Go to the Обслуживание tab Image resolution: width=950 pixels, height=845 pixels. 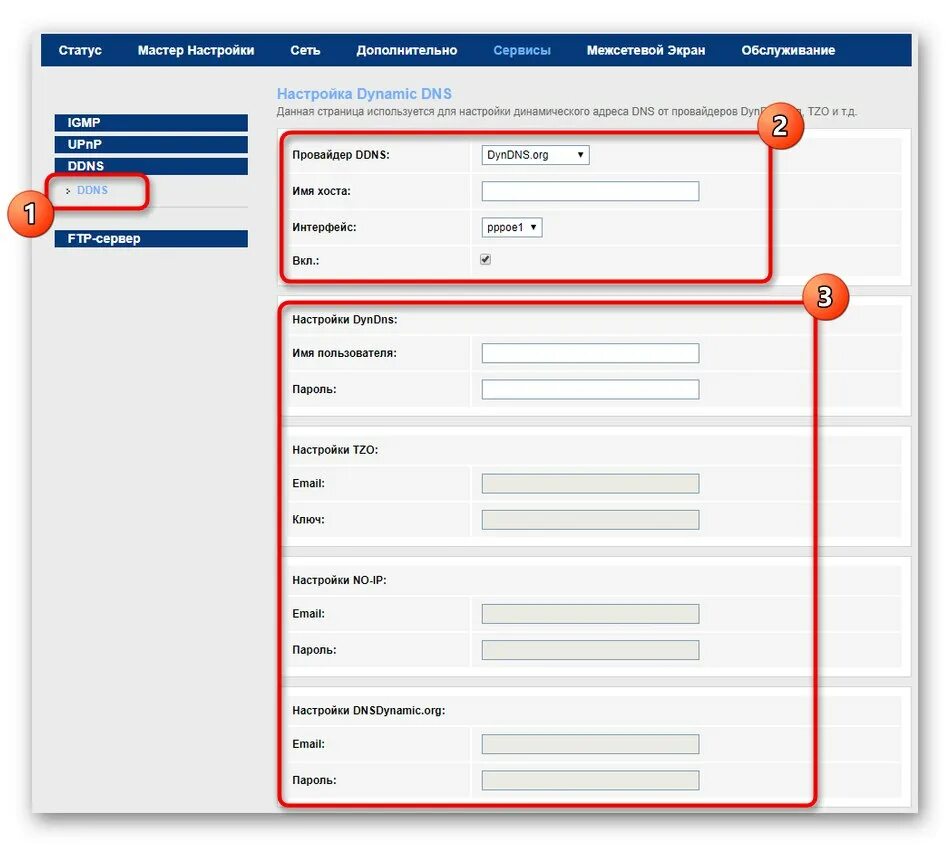(788, 50)
